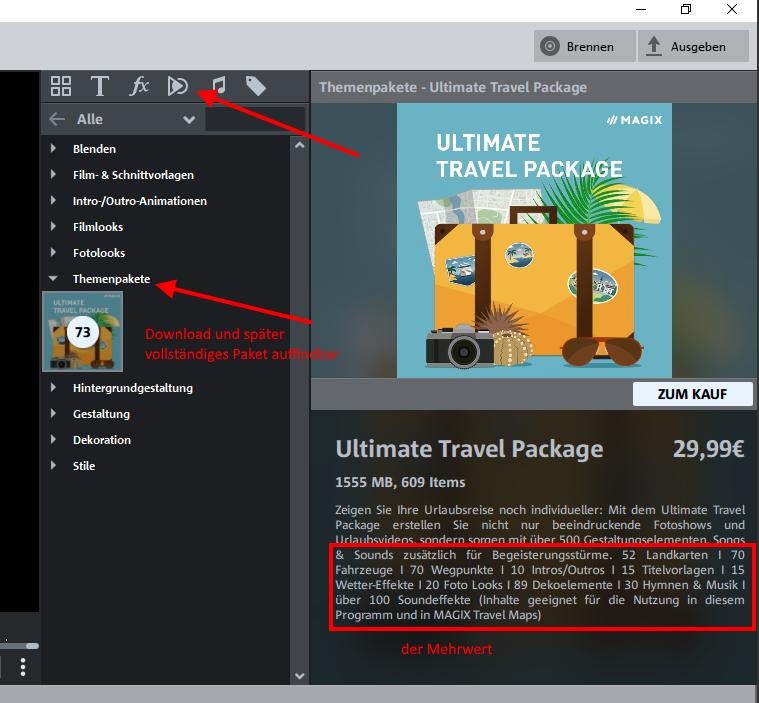Click the Ultimate Travel Package banner image
The image size is (759, 703).
coord(534,240)
